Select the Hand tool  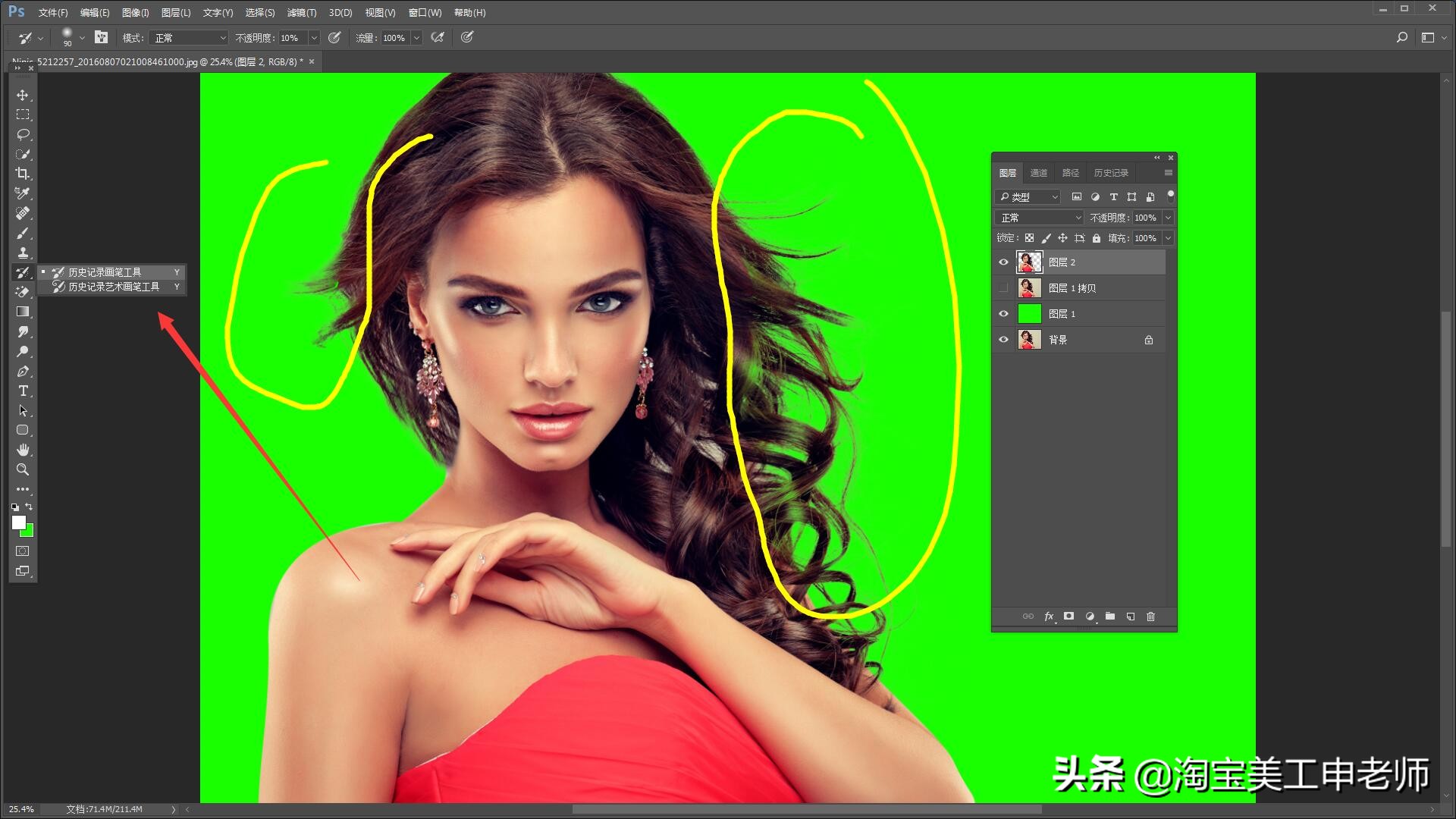[23, 450]
